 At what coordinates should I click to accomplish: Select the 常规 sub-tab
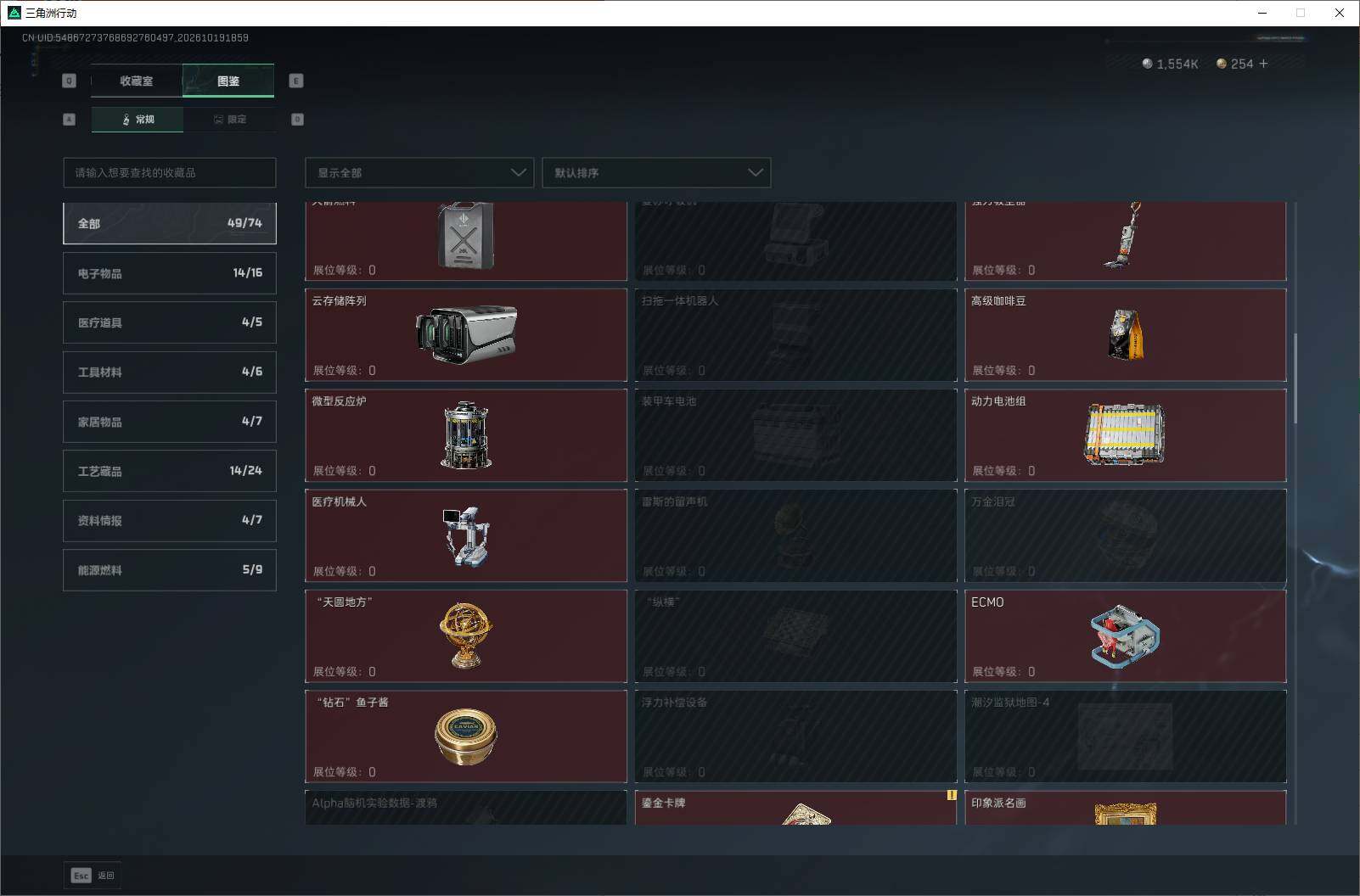[x=138, y=120]
